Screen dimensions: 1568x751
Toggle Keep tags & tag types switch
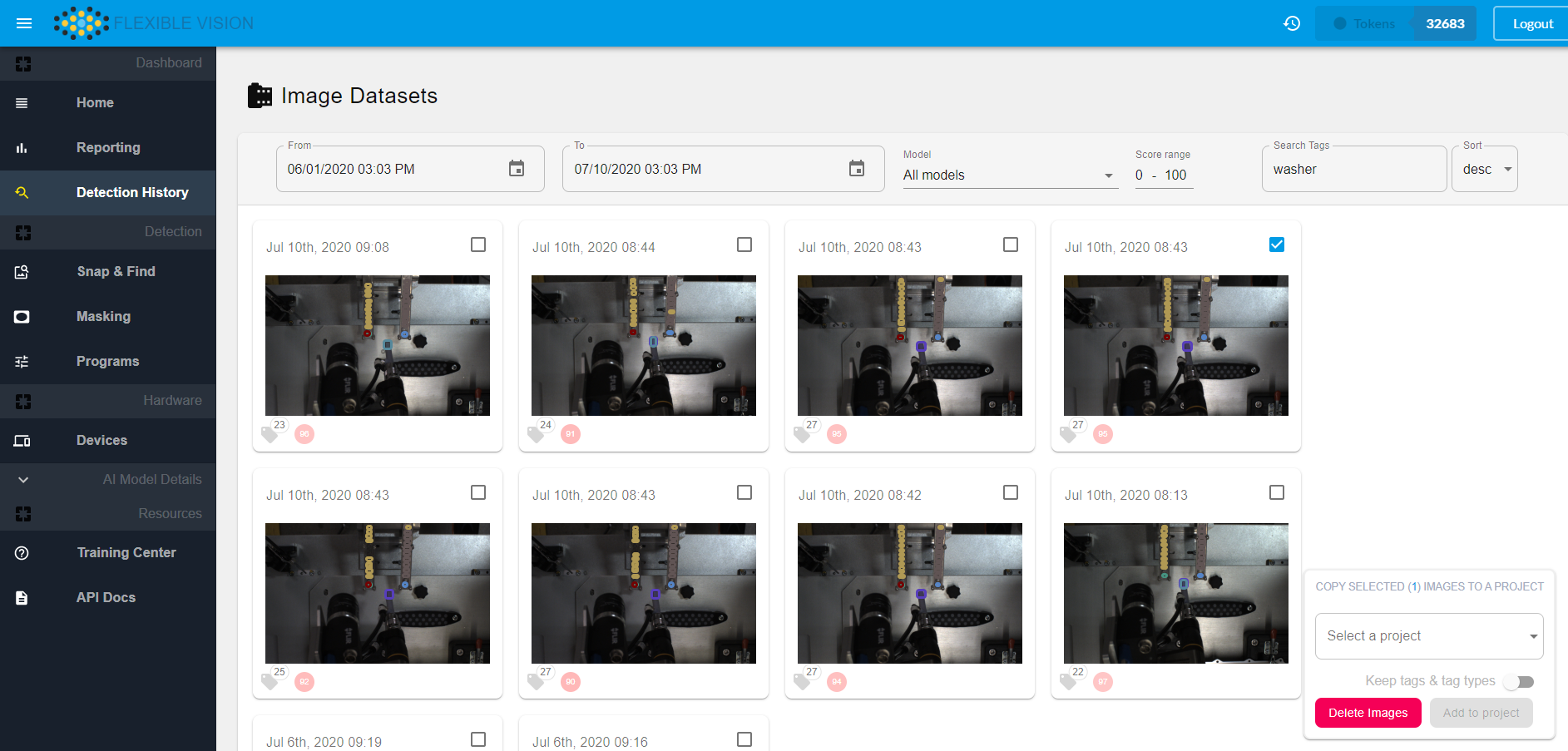(1518, 682)
